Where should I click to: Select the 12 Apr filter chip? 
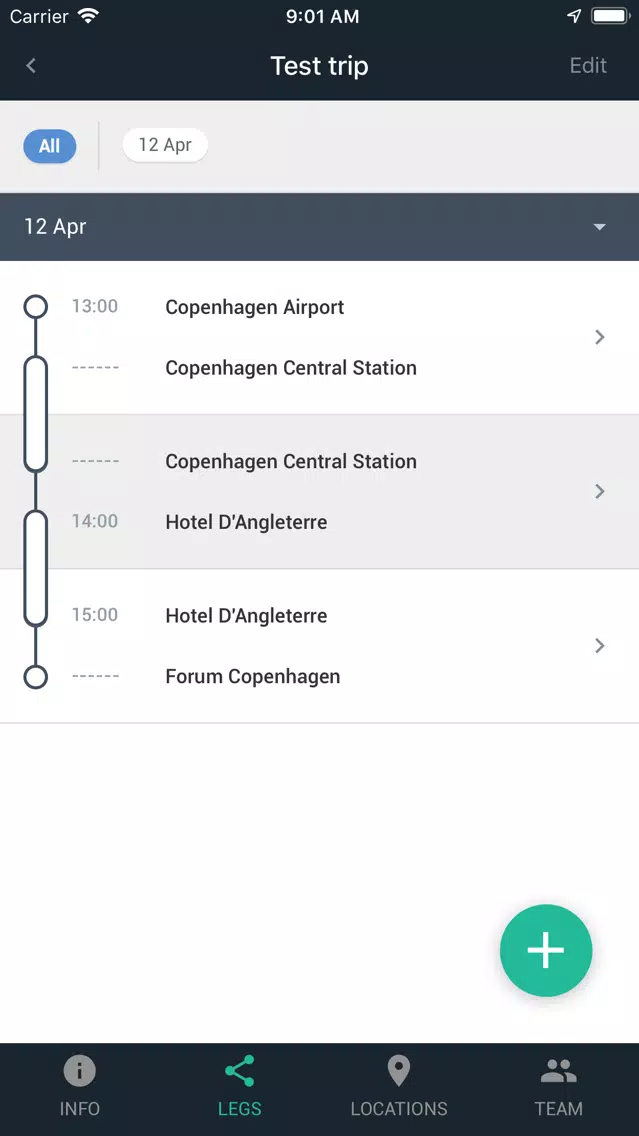pos(165,145)
